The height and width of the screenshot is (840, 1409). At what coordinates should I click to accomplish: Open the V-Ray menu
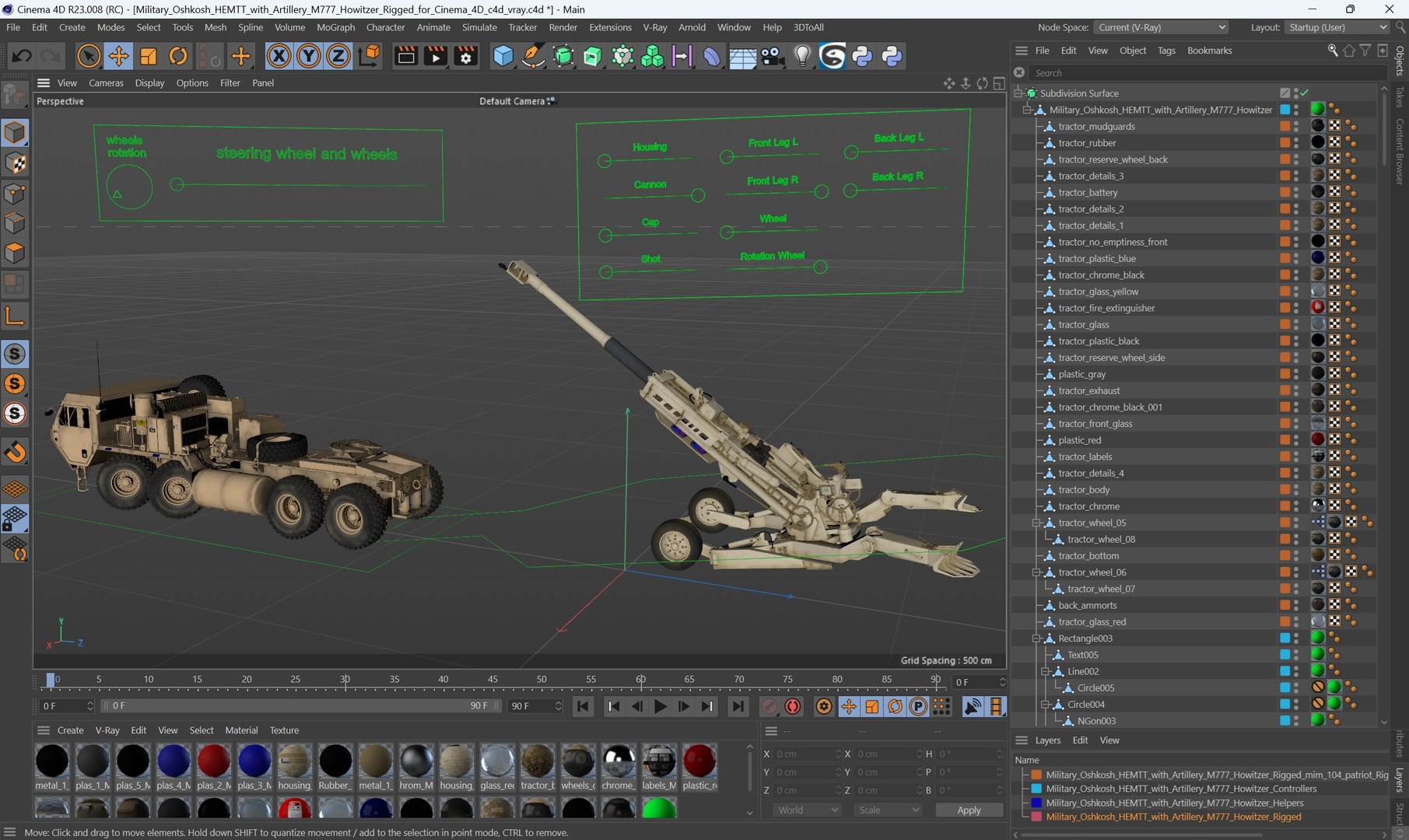coord(654,27)
